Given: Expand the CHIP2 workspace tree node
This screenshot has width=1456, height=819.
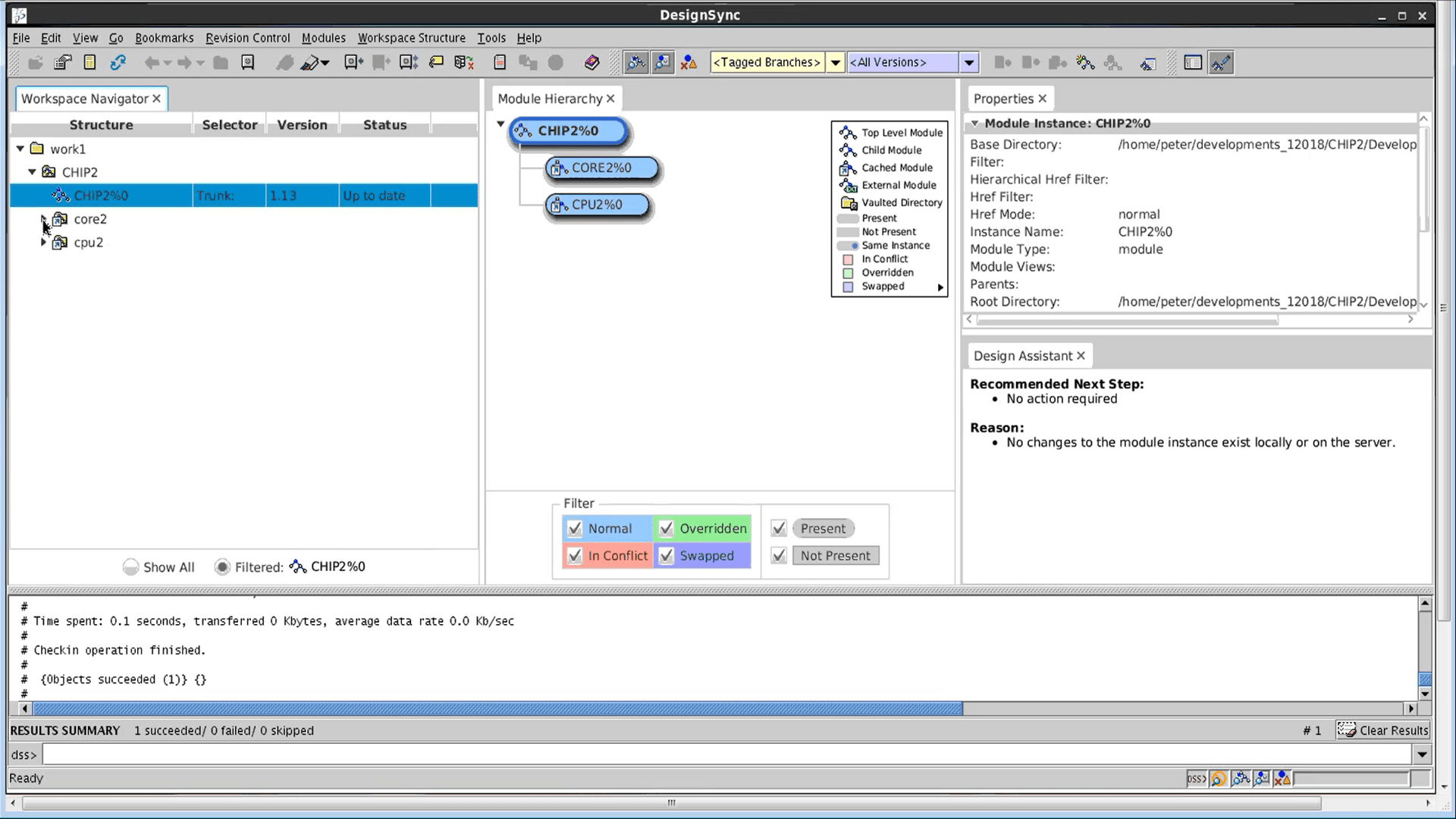Looking at the screenshot, I should click(32, 171).
